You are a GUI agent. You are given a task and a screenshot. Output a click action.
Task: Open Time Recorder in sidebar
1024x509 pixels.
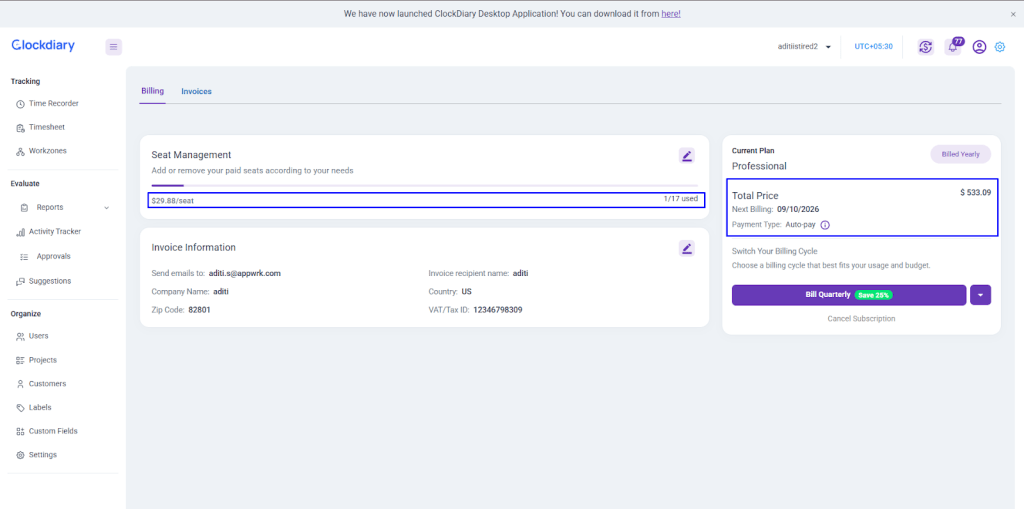54,103
